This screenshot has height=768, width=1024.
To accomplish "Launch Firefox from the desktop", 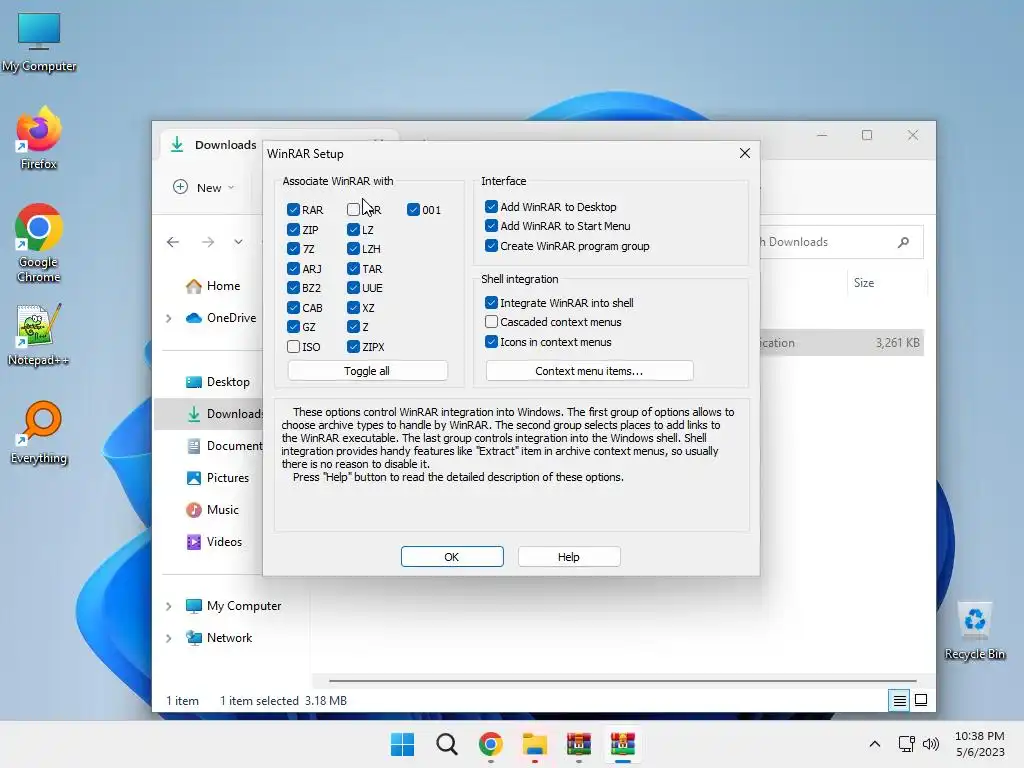I will coord(39,138).
